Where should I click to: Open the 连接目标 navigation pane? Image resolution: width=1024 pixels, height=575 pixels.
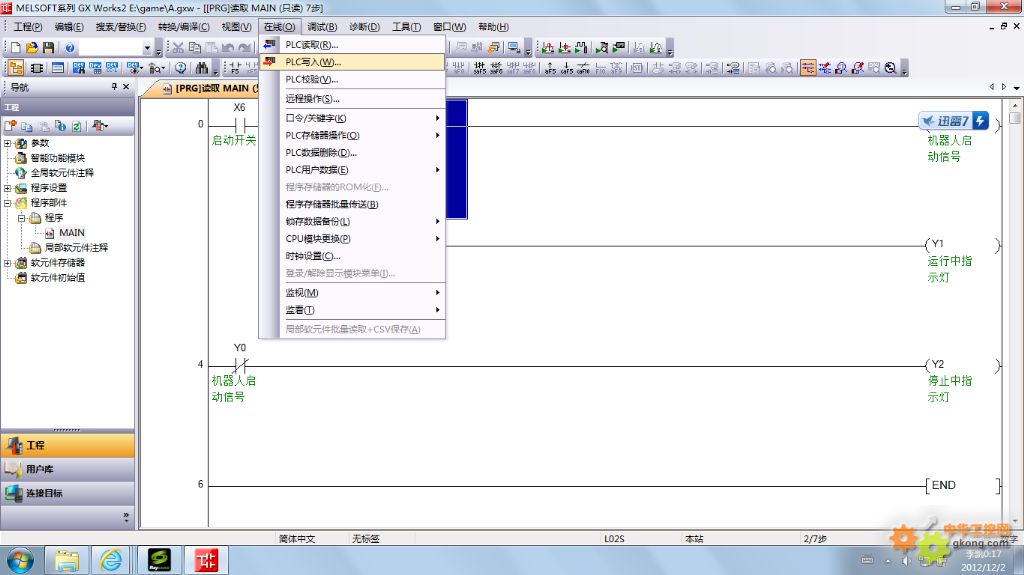(x=67, y=493)
